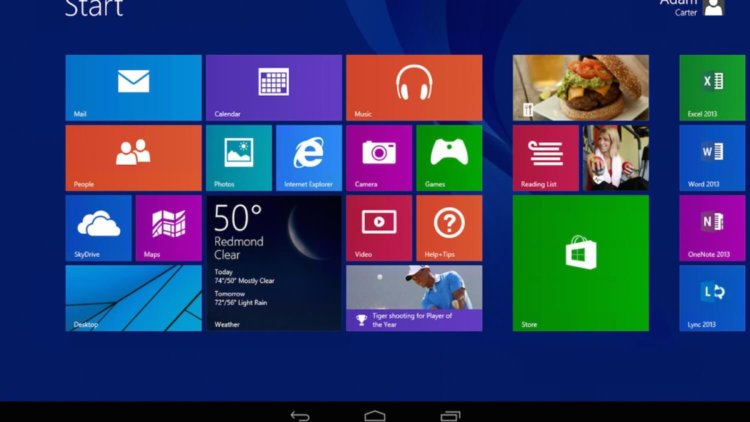Screen dimensions: 750x422
Task: Open the Camera app tile
Action: click(378, 158)
